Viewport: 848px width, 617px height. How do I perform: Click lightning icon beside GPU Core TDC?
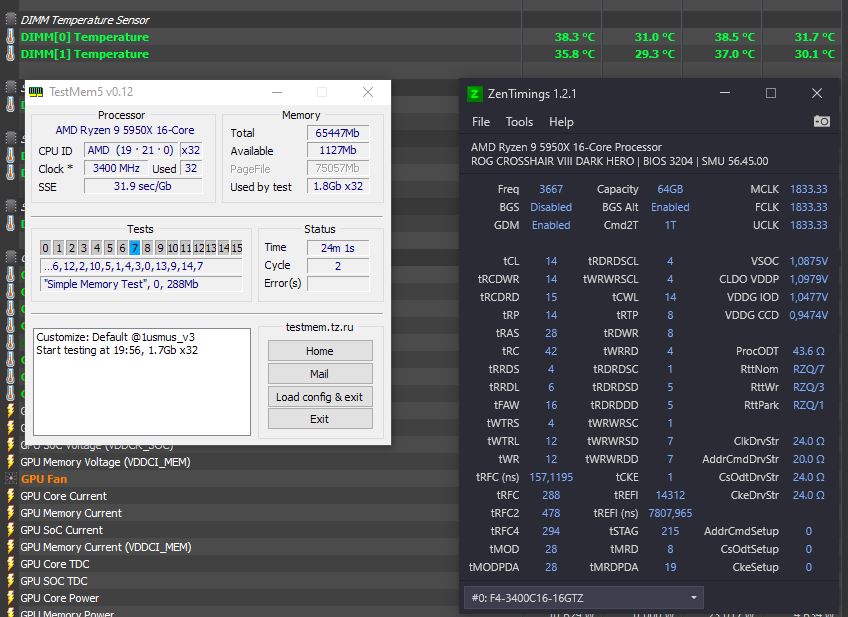10,564
